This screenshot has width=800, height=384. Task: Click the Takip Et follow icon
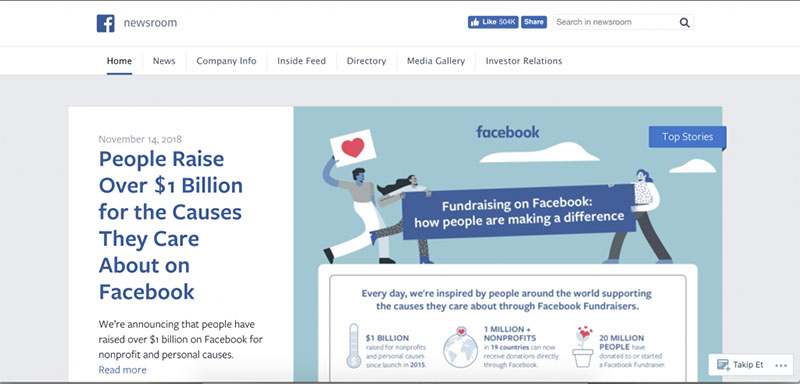pyautogui.click(x=723, y=365)
